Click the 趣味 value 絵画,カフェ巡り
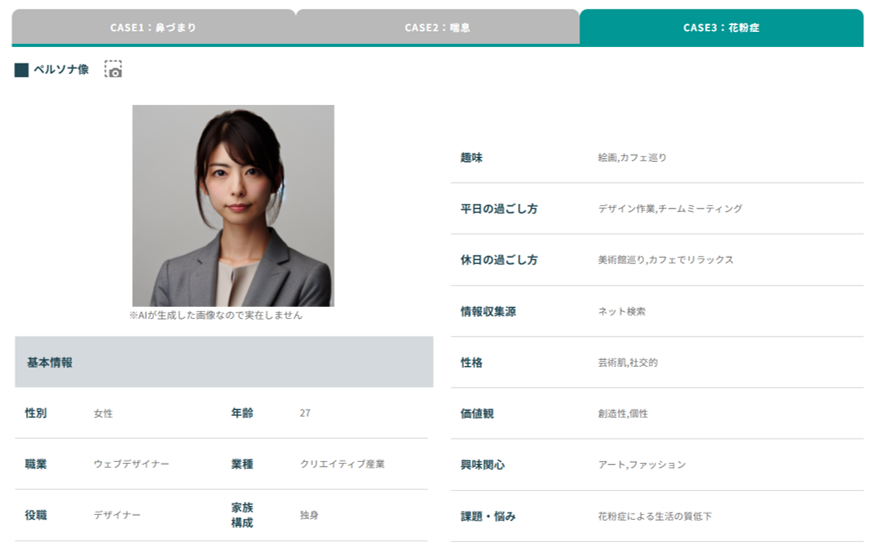Viewport: 869px width, 546px height. point(632,158)
